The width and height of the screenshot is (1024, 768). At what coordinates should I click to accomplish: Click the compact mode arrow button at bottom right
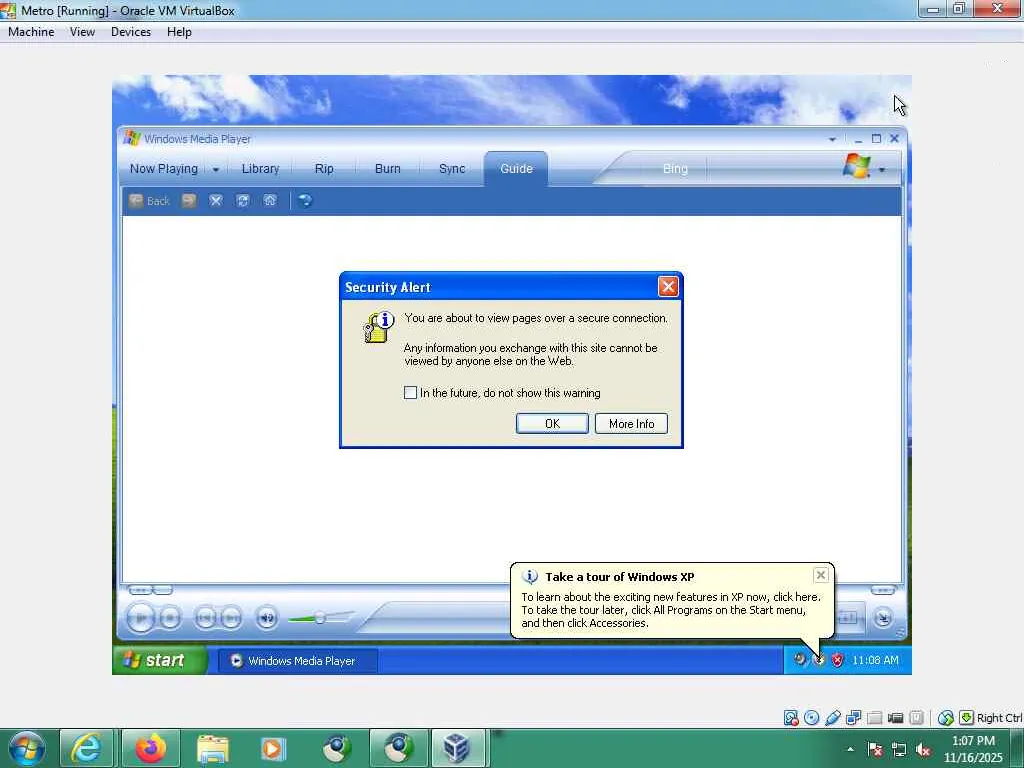pyautogui.click(x=883, y=617)
